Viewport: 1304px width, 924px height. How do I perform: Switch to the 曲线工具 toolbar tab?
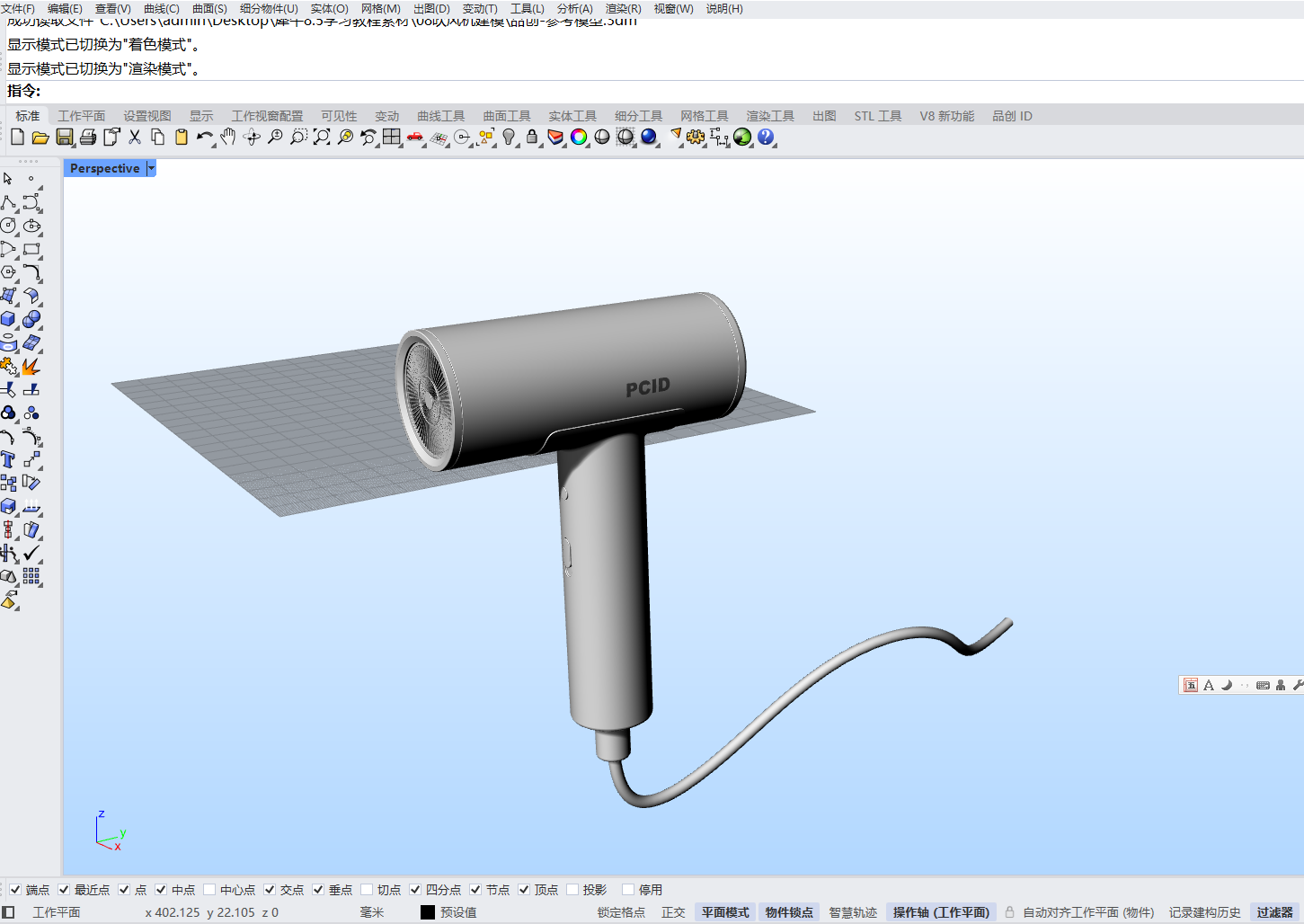(440, 116)
